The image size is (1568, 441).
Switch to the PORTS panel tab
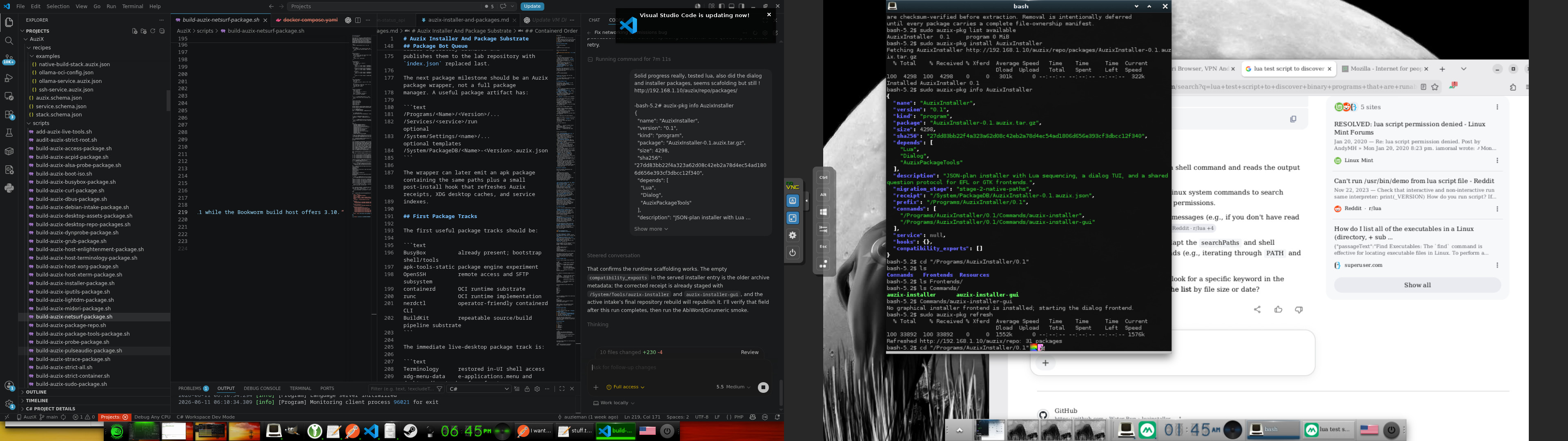point(327,389)
